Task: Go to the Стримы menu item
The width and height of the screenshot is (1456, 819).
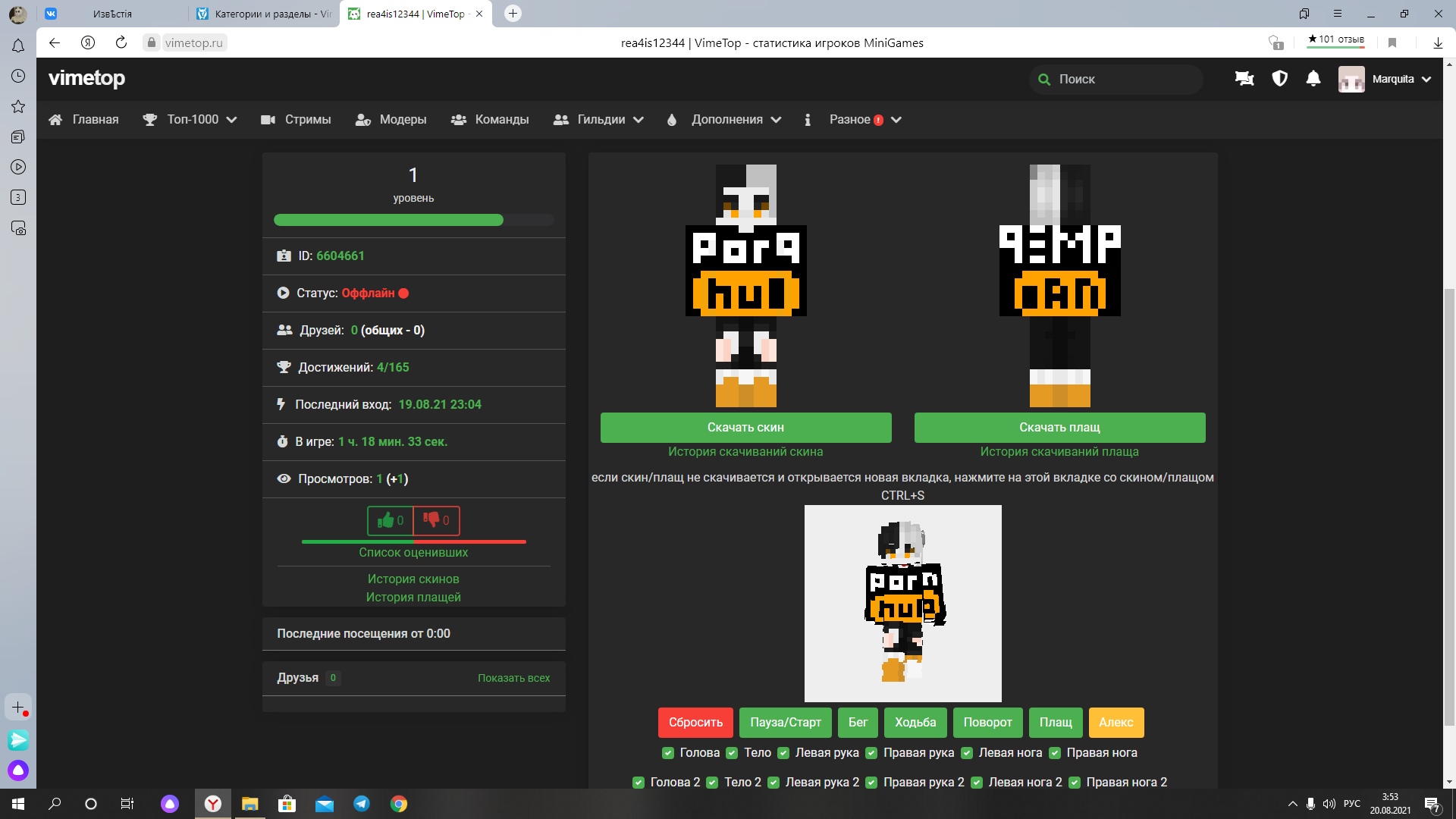Action: [x=297, y=120]
